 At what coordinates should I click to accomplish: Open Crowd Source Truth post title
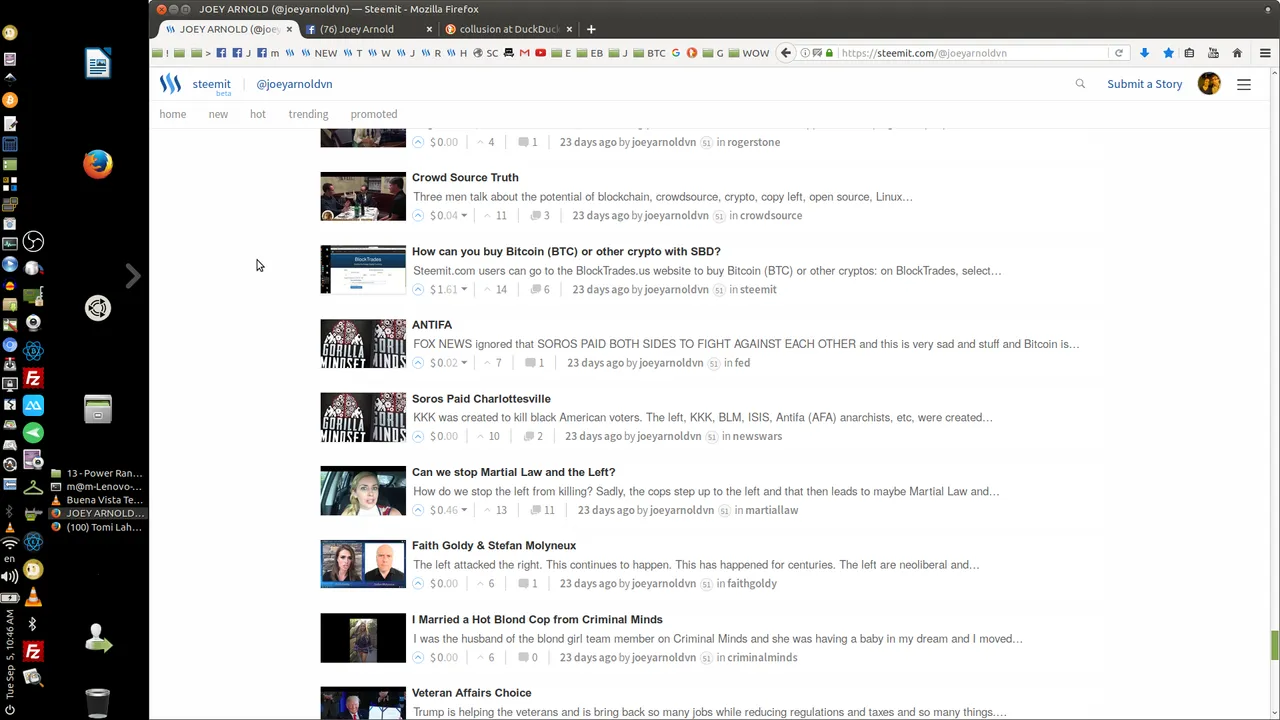pos(465,178)
